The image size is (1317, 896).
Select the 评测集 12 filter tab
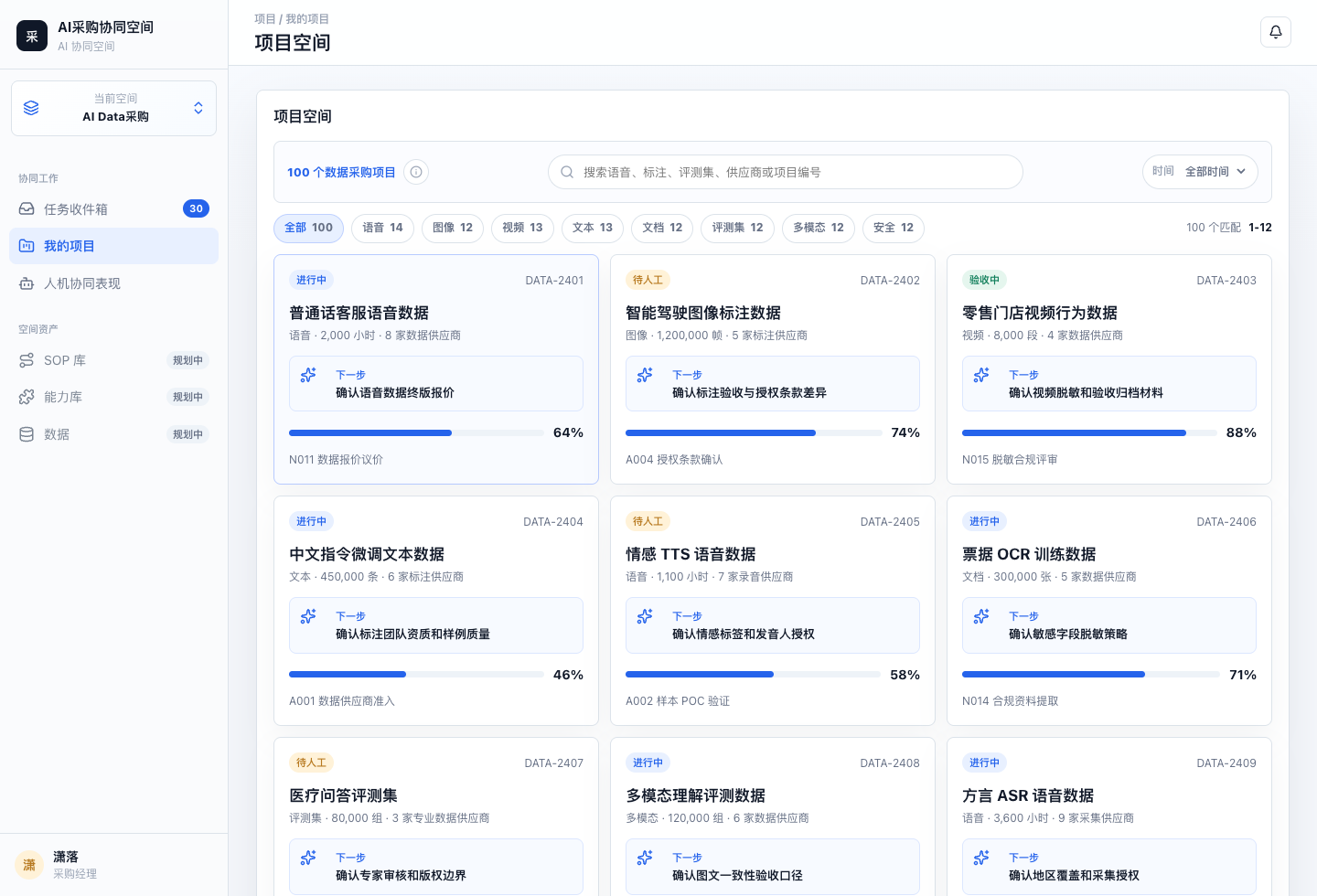pyautogui.click(x=738, y=228)
